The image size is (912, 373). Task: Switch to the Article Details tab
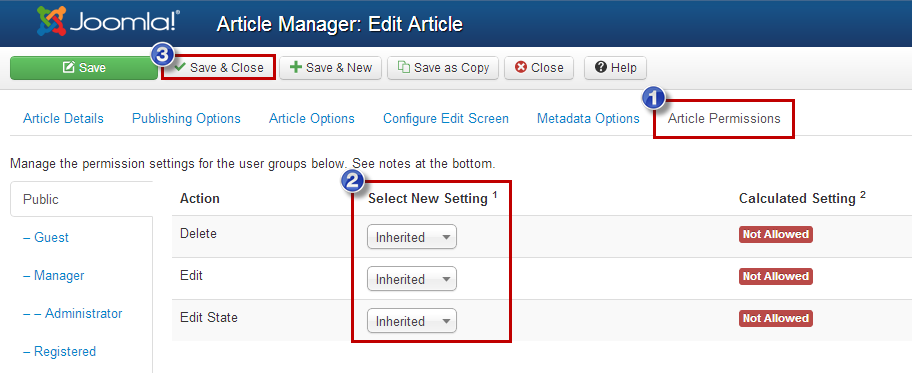tap(63, 119)
